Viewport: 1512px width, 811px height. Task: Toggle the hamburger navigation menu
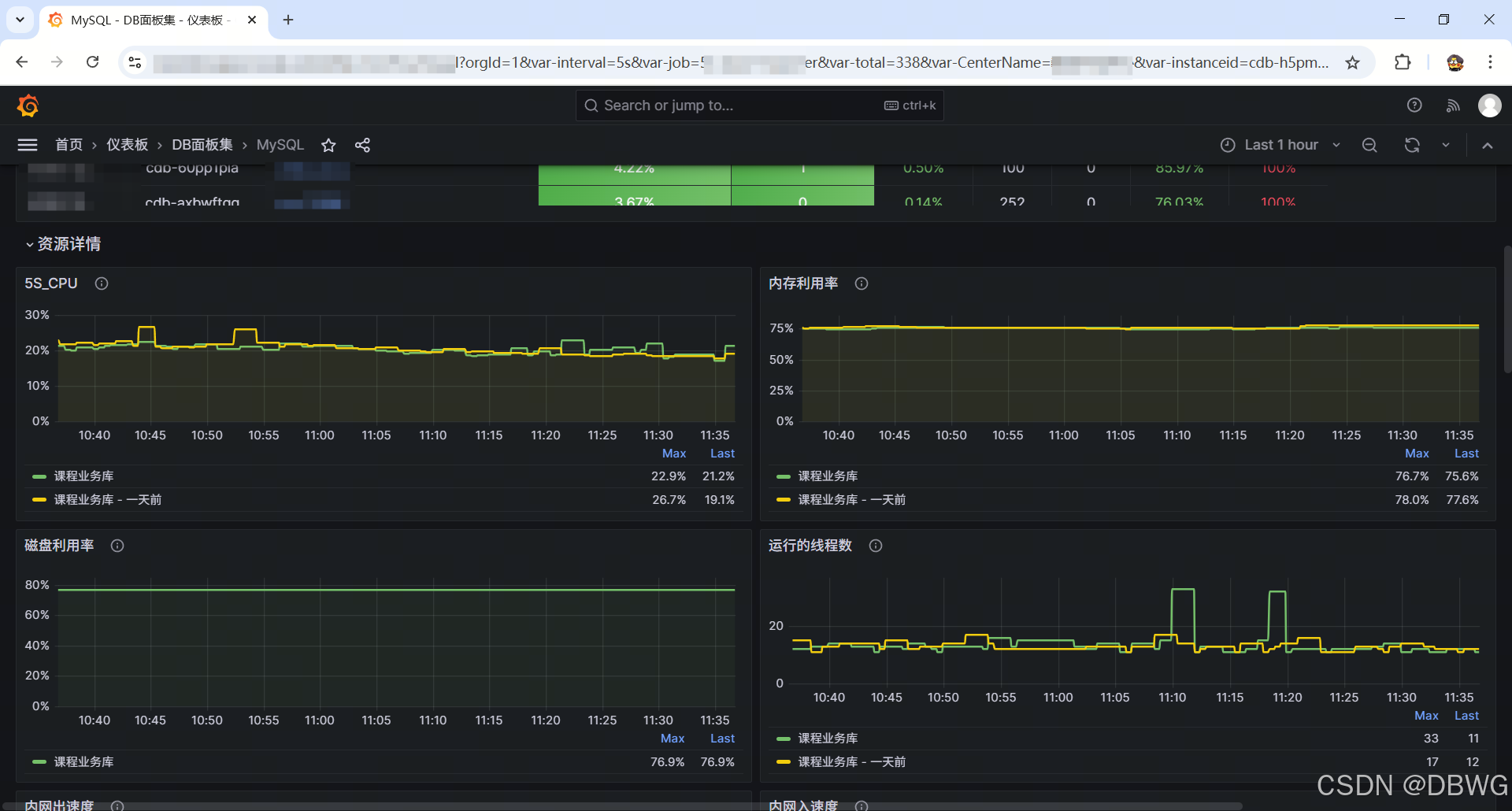[28, 145]
